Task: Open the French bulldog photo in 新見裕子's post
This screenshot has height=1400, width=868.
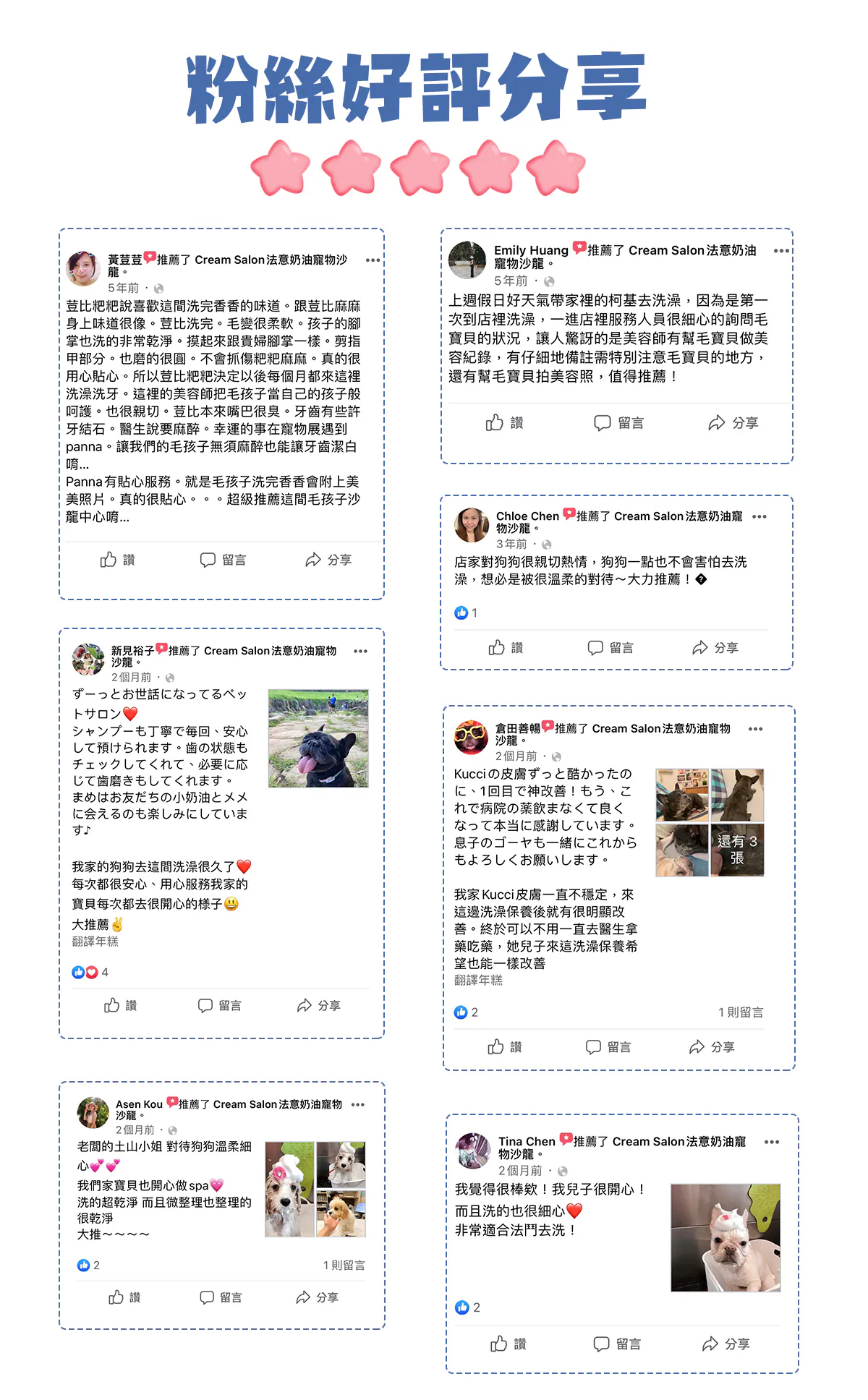Action: point(318,738)
